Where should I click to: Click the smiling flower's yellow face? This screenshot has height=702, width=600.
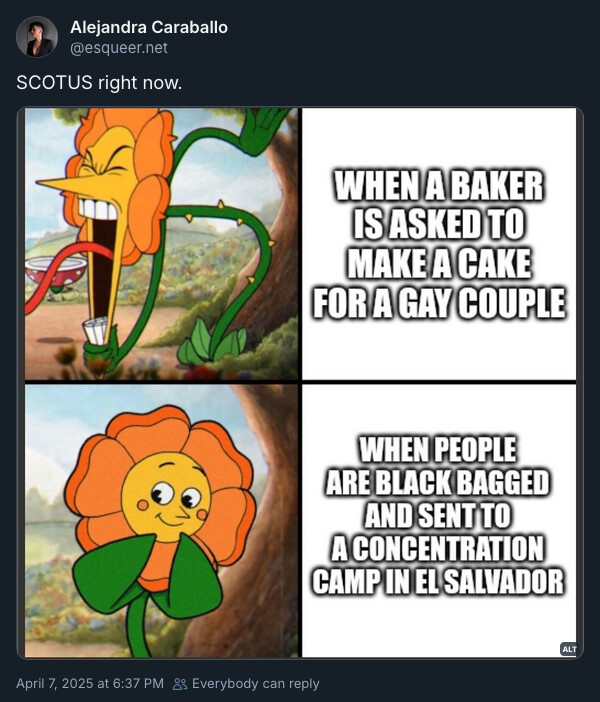point(166,496)
